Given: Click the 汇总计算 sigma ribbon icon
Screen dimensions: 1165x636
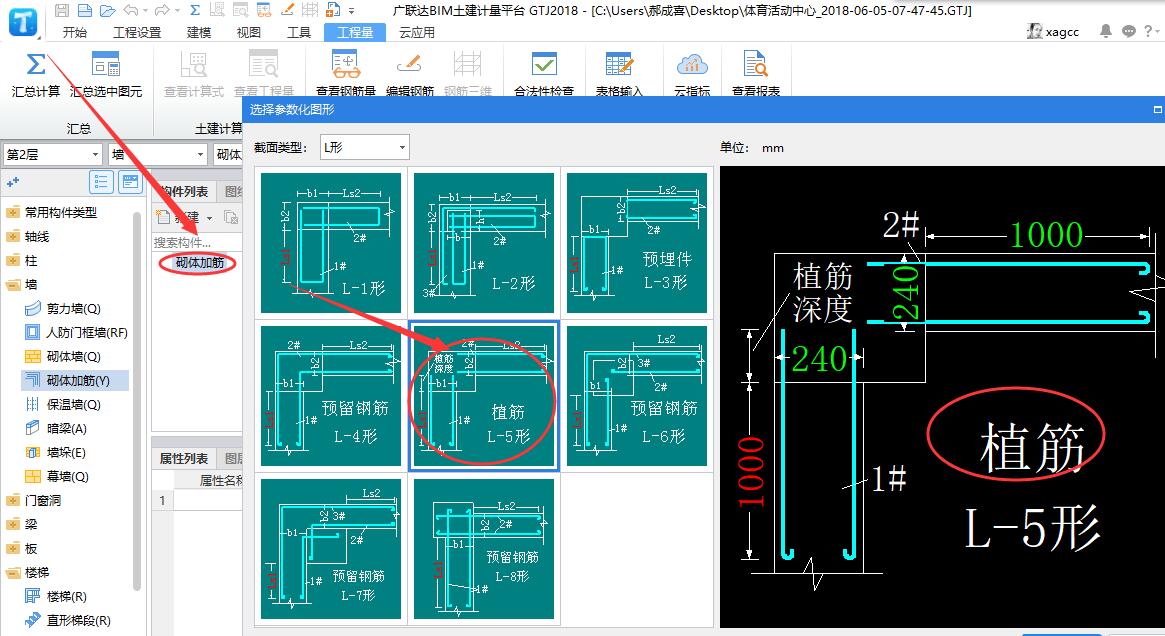Looking at the screenshot, I should click(x=36, y=65).
